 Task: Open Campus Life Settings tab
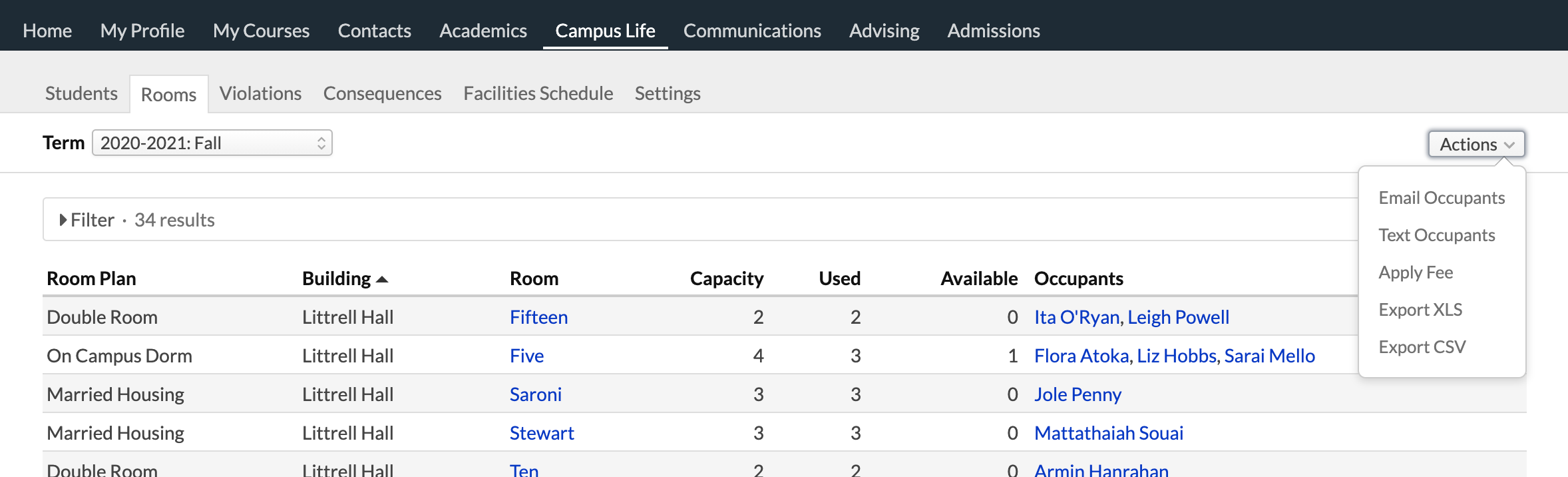[x=667, y=93]
